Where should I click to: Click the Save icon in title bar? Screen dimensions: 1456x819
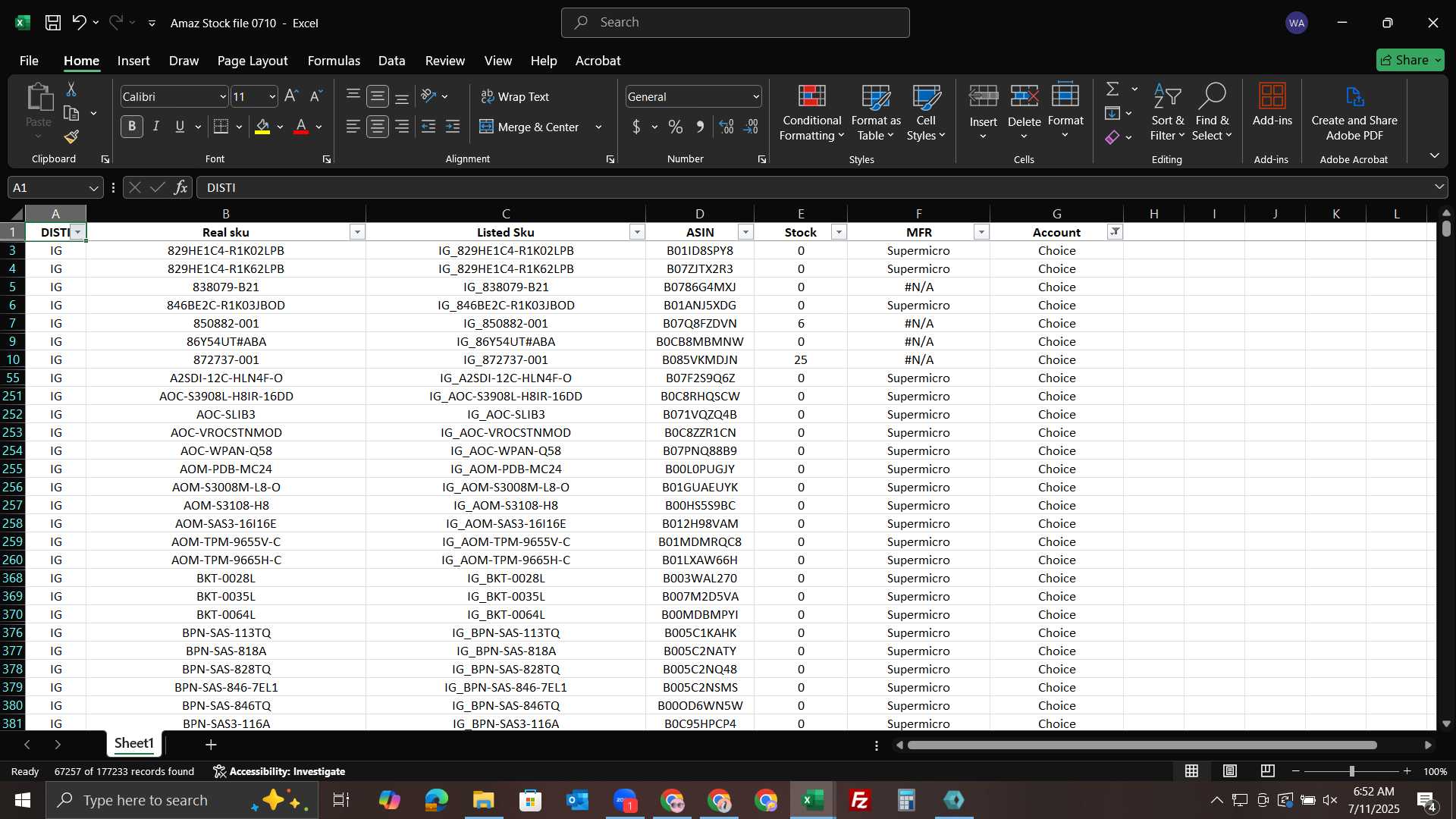(x=53, y=23)
